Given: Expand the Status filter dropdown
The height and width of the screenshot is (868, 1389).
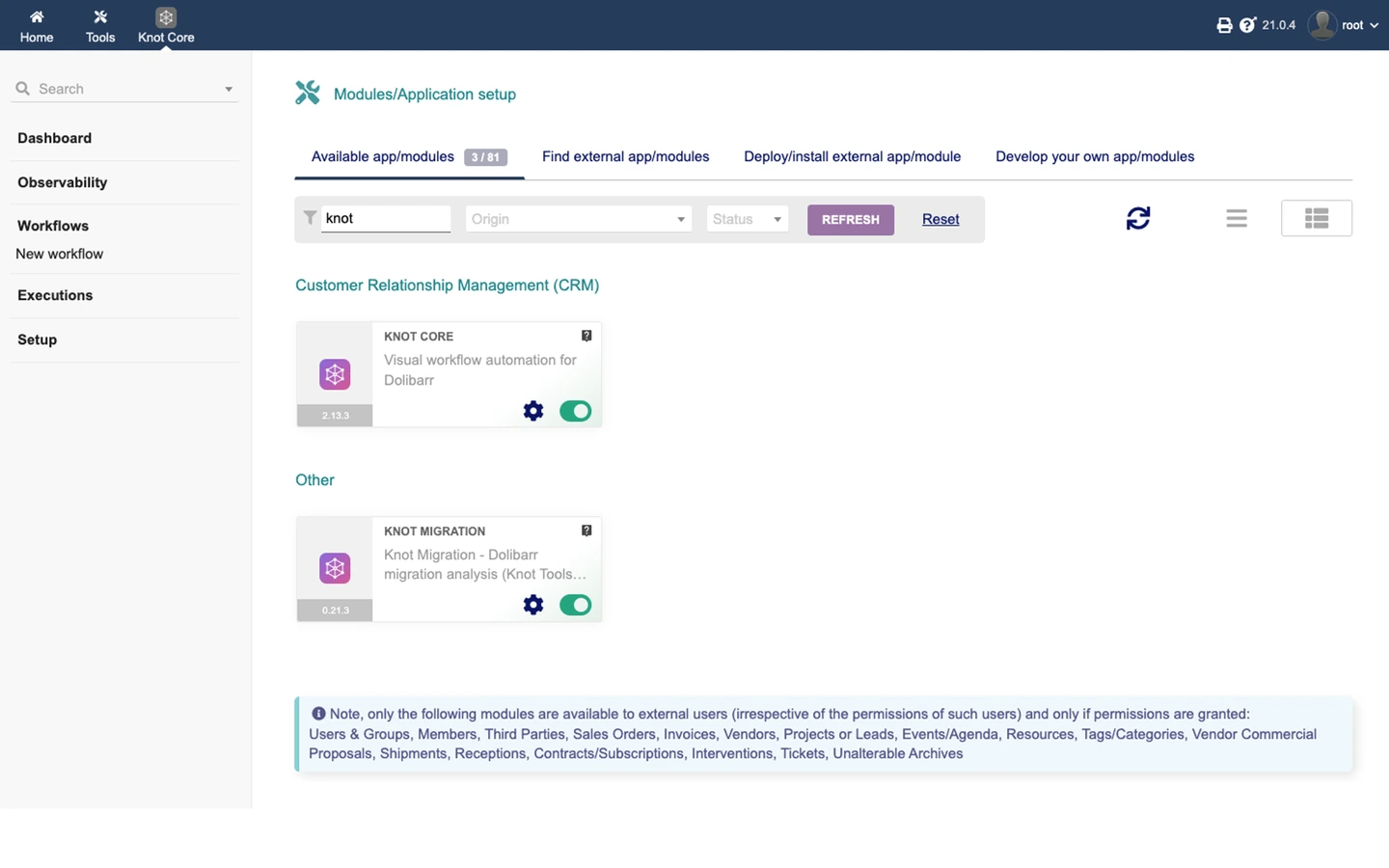Looking at the screenshot, I should (x=748, y=219).
